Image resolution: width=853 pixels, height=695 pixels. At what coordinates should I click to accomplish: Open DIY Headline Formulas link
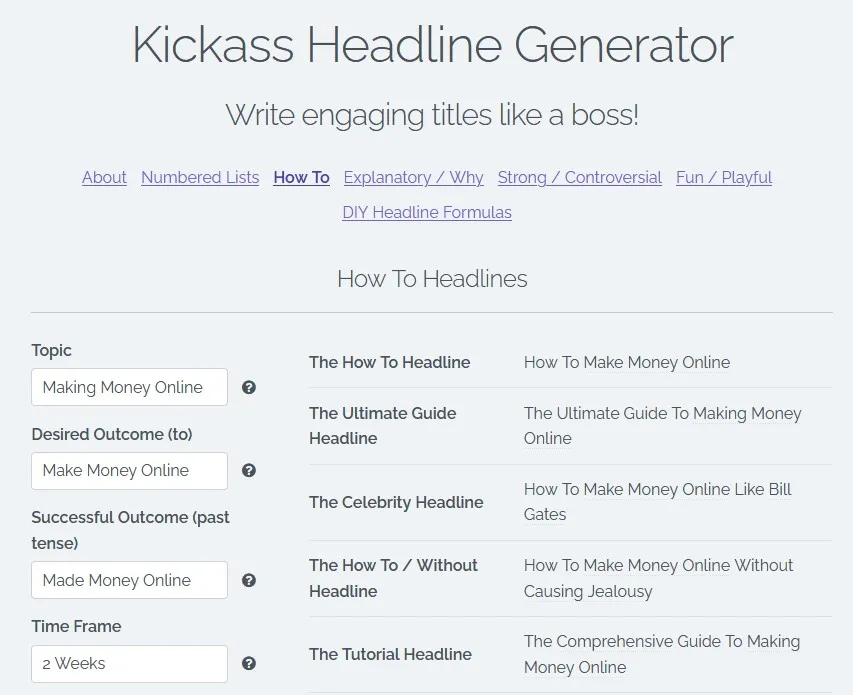tap(427, 212)
